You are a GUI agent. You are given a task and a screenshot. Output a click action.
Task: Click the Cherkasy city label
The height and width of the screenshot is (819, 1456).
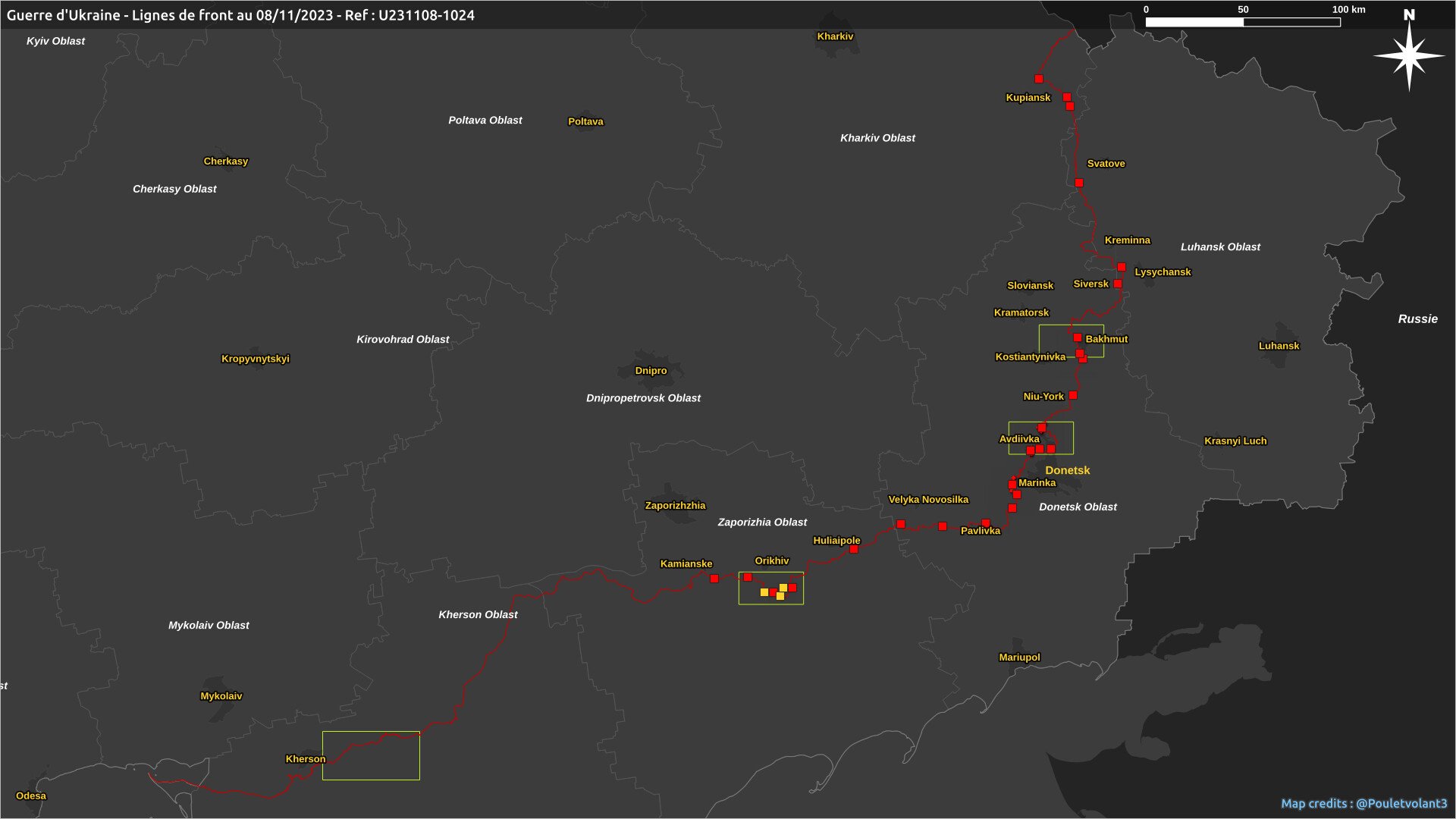[x=226, y=161]
